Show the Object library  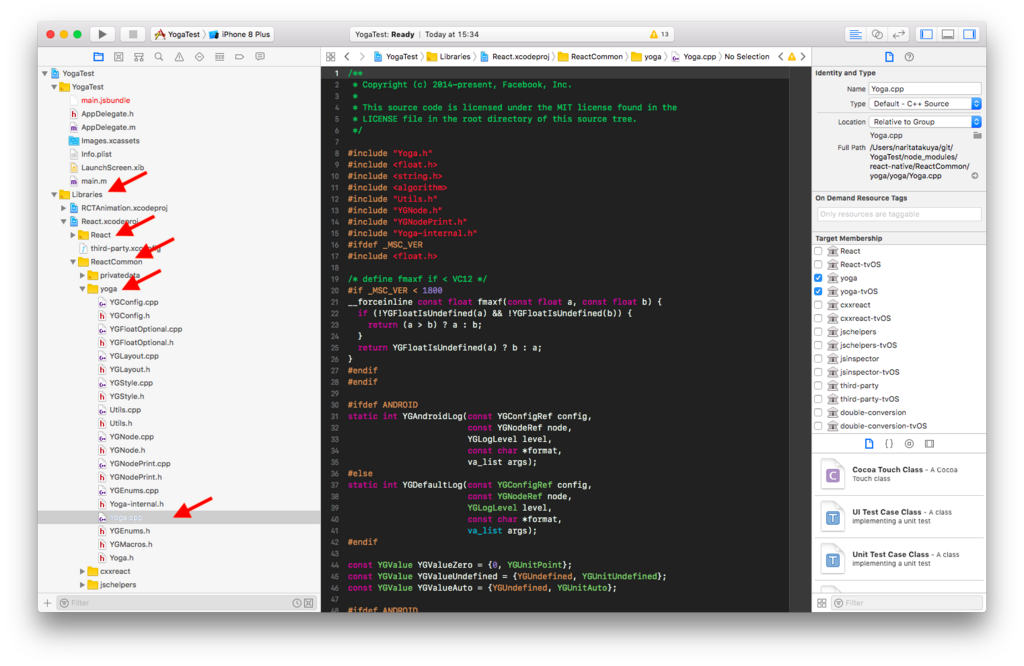(909, 443)
